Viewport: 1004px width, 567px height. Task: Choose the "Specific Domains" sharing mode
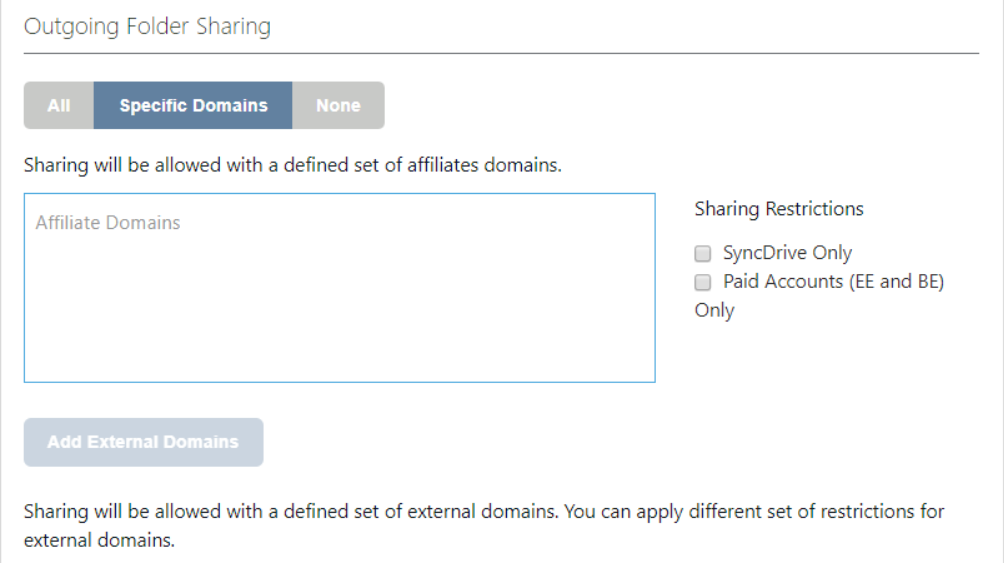193,105
